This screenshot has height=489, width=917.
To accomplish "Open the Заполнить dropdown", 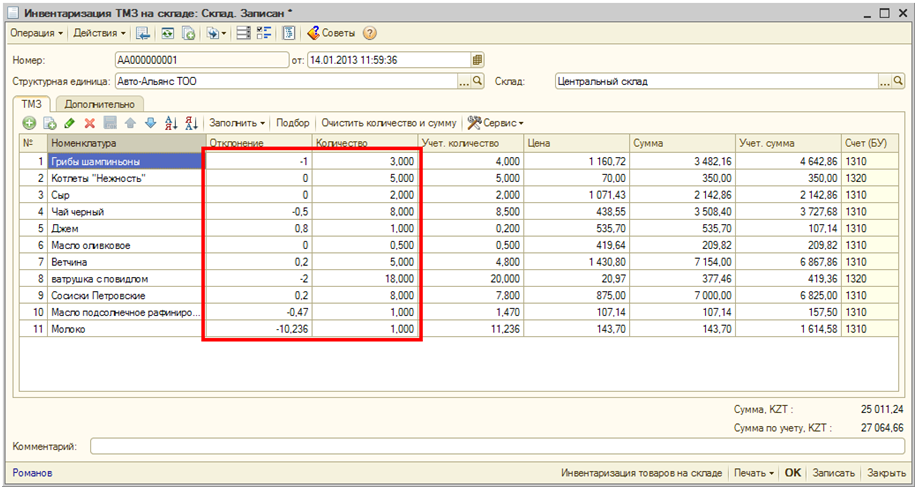I will coord(237,123).
